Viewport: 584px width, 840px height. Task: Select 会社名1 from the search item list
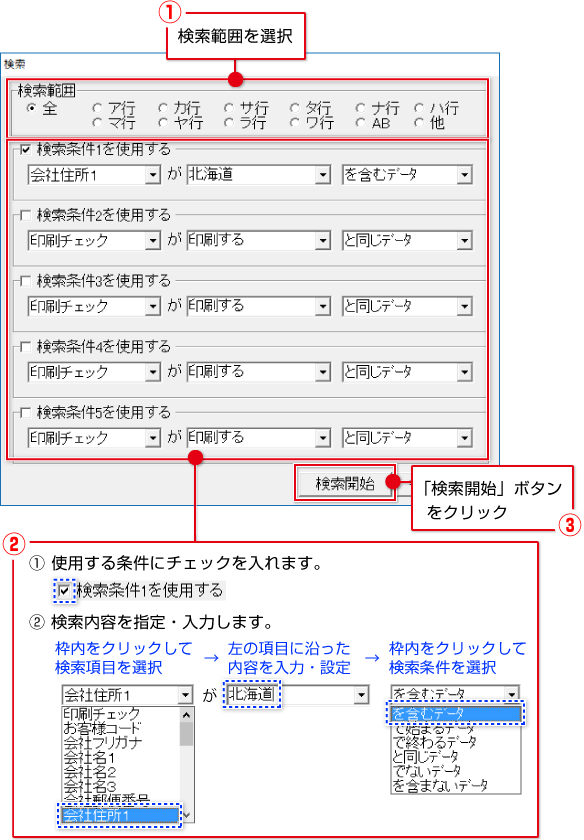(89, 758)
